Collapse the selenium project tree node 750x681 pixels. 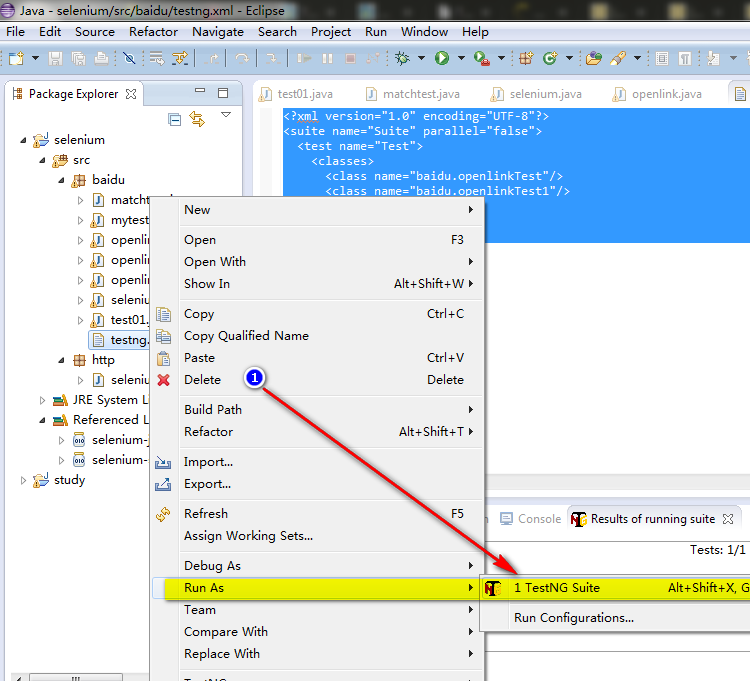click(x=24, y=140)
